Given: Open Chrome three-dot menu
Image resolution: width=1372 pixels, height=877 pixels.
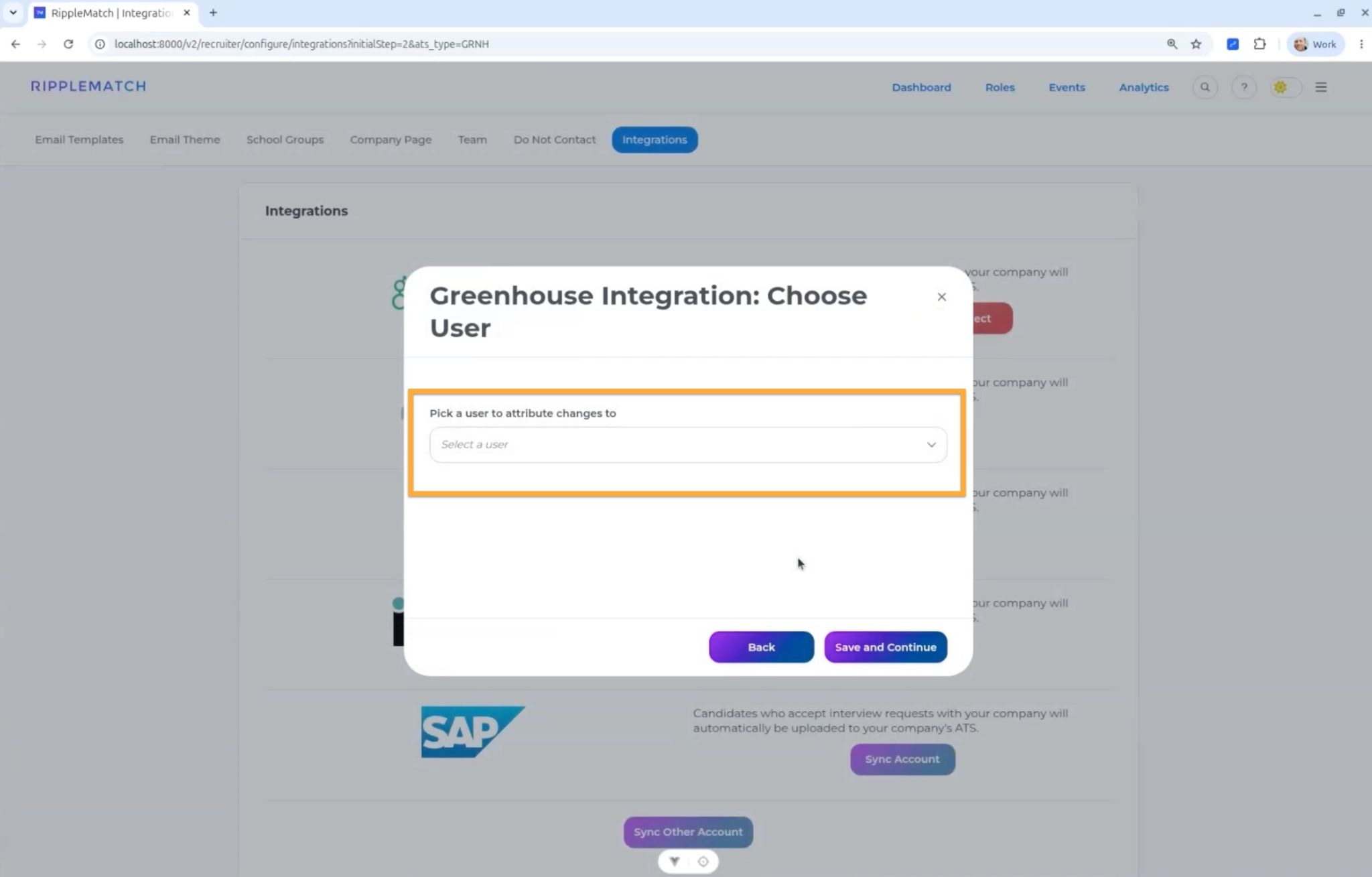Looking at the screenshot, I should 1361,44.
